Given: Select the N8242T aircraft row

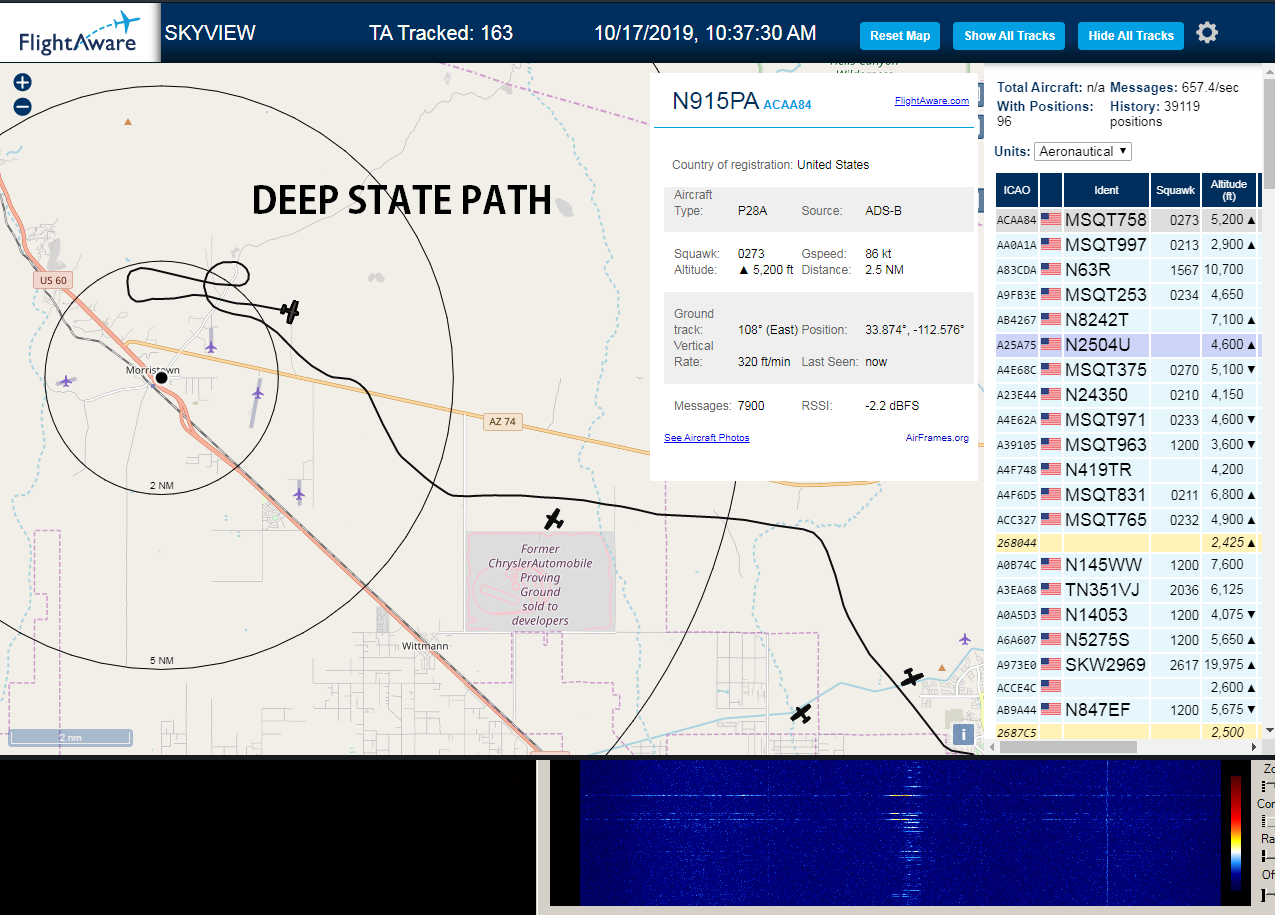Looking at the screenshot, I should 1127,320.
